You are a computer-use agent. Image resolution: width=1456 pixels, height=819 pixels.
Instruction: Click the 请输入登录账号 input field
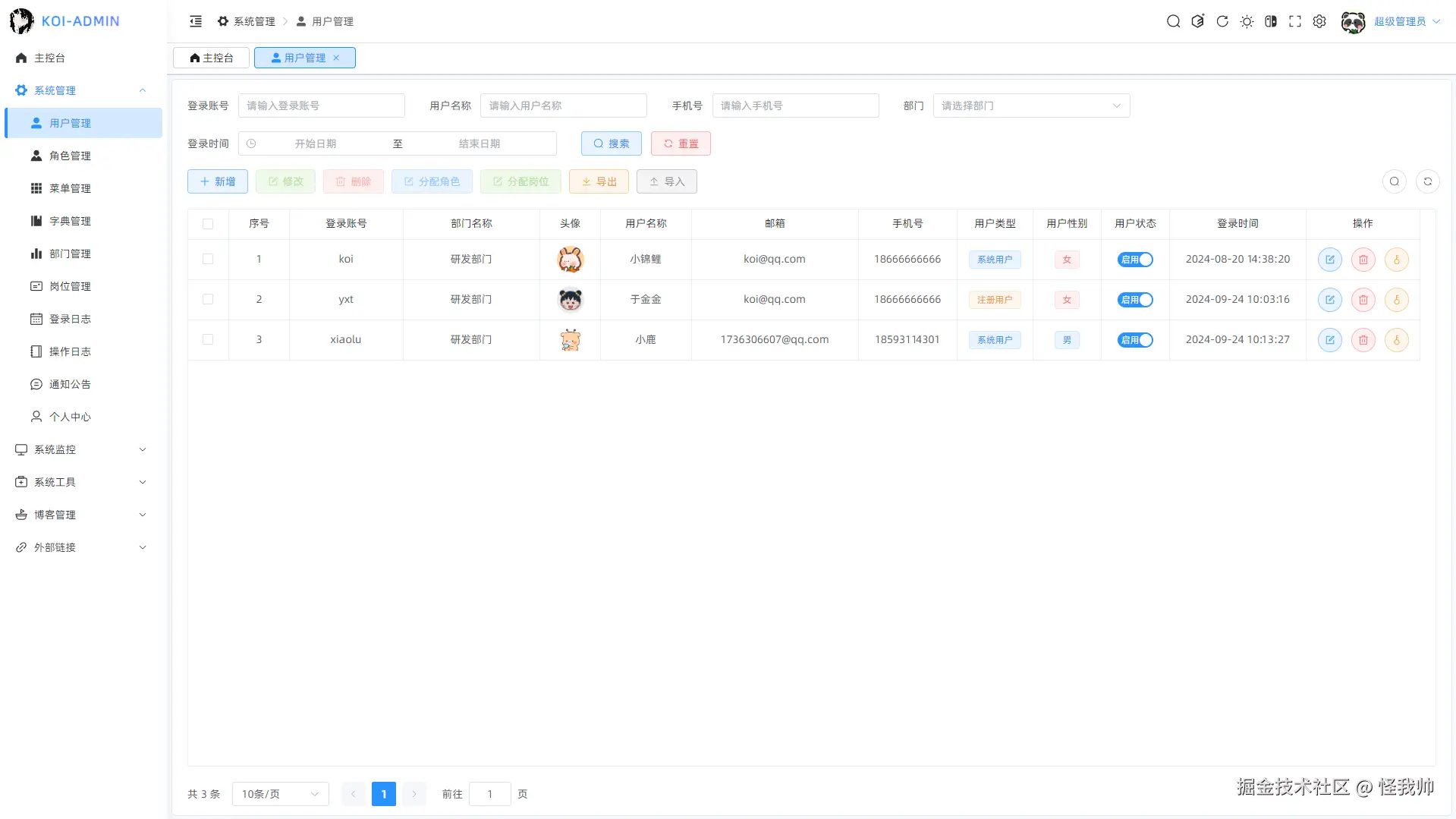(322, 106)
